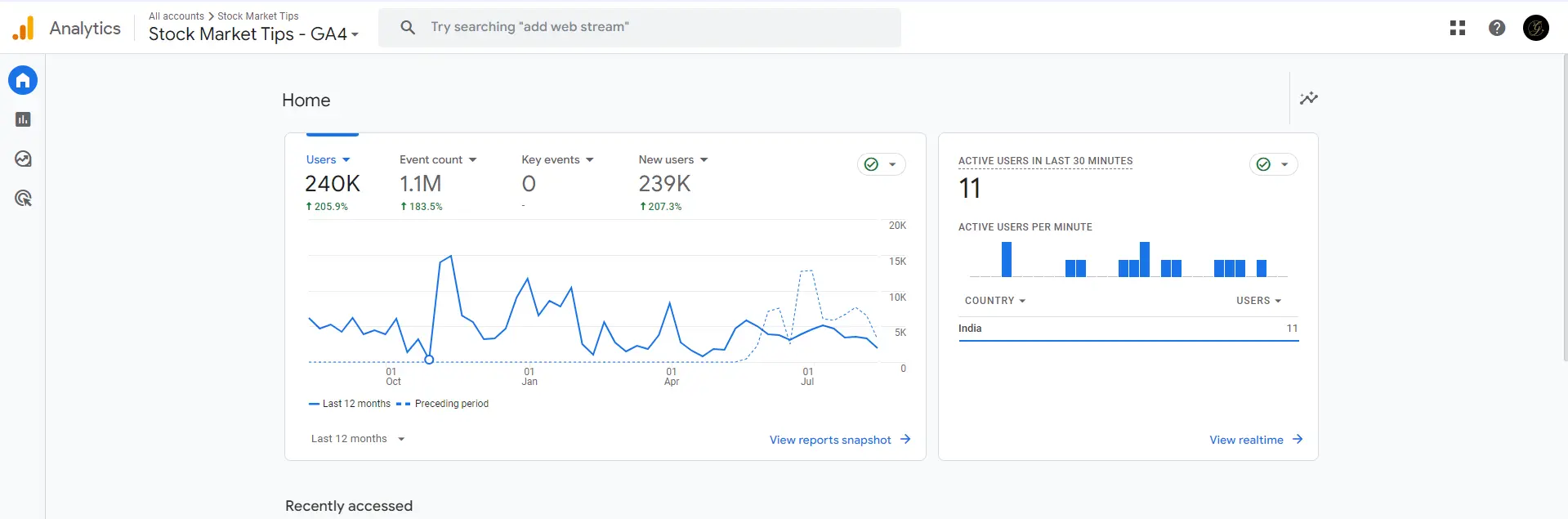
Task: Click the arrow next to View realtime
Action: click(1298, 439)
